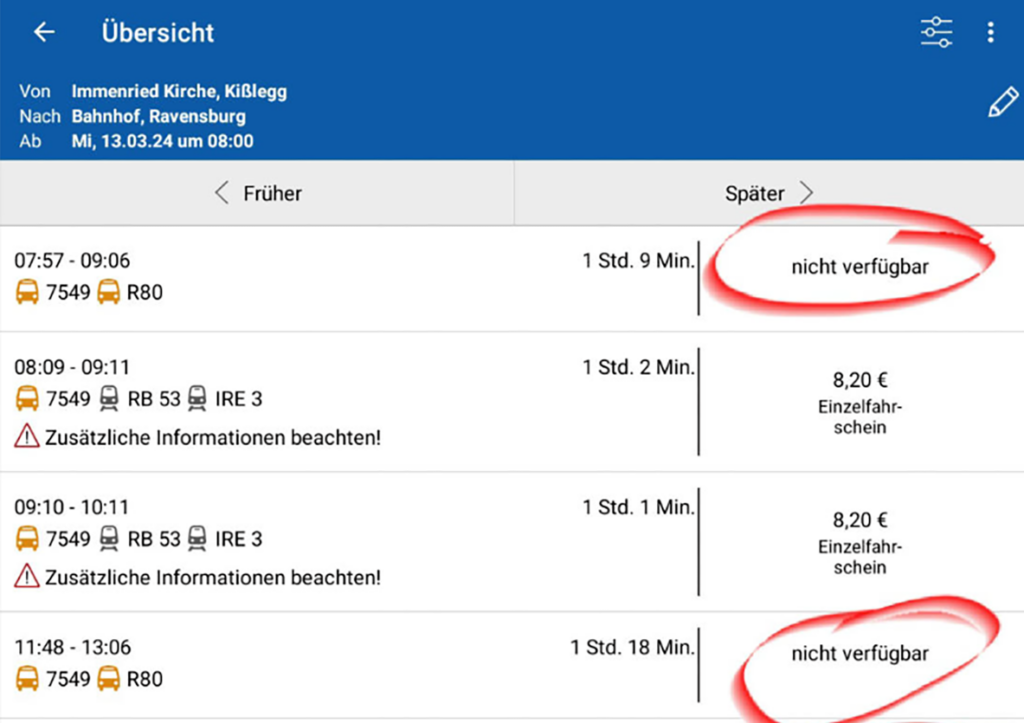Open the filter settings sliders icon

[936, 32]
